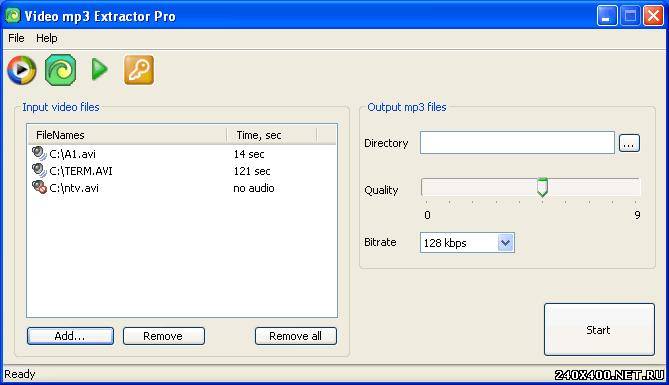The height and width of the screenshot is (385, 669).
Task: Click the Remove button
Action: tap(164, 336)
